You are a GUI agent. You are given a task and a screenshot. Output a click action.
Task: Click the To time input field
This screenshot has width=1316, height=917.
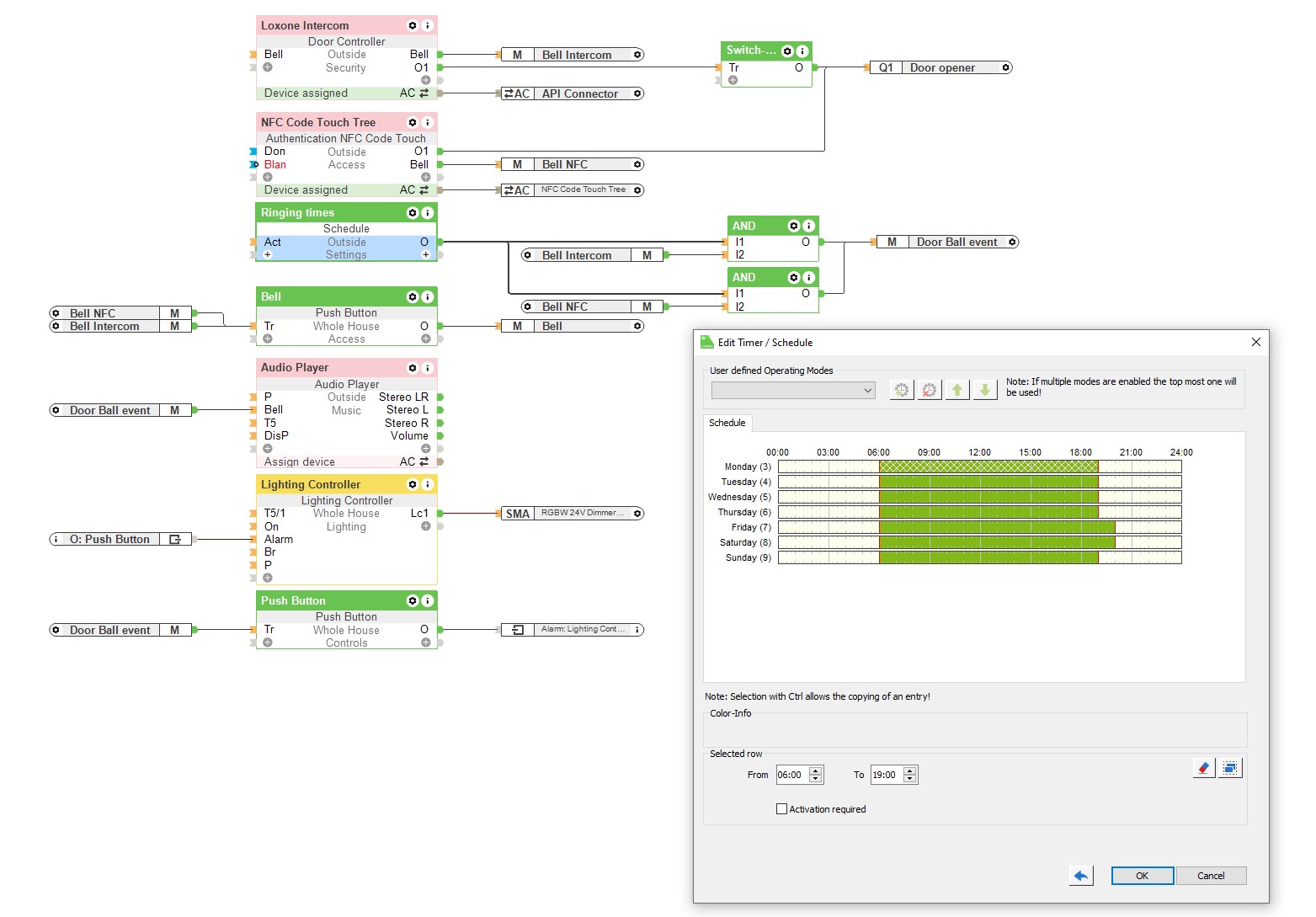(886, 775)
